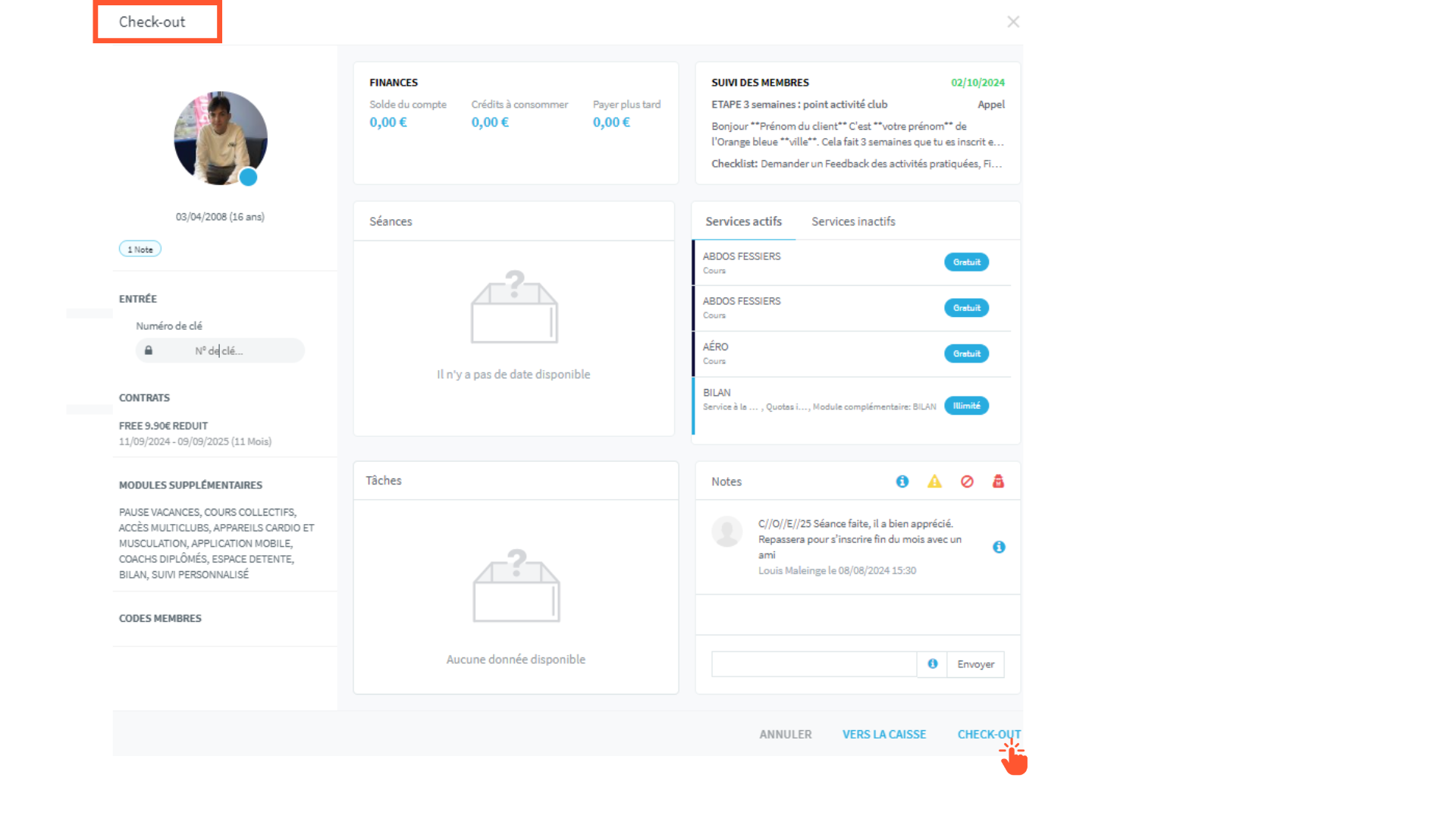Viewport: 1456px width, 819px height.
Task: Click the empty box icon in Séances
Action: (x=514, y=307)
